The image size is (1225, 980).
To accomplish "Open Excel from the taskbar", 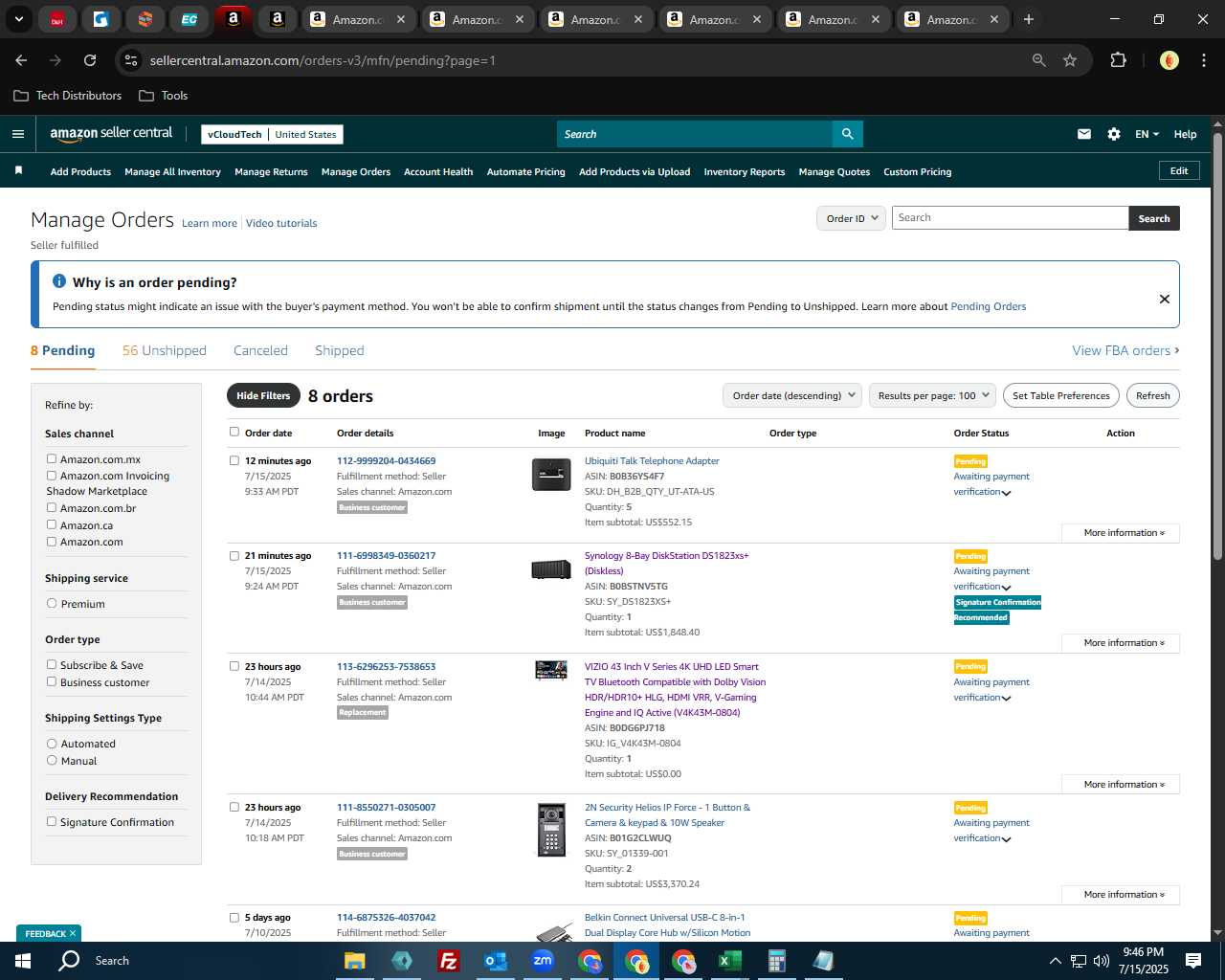I will pos(729,961).
